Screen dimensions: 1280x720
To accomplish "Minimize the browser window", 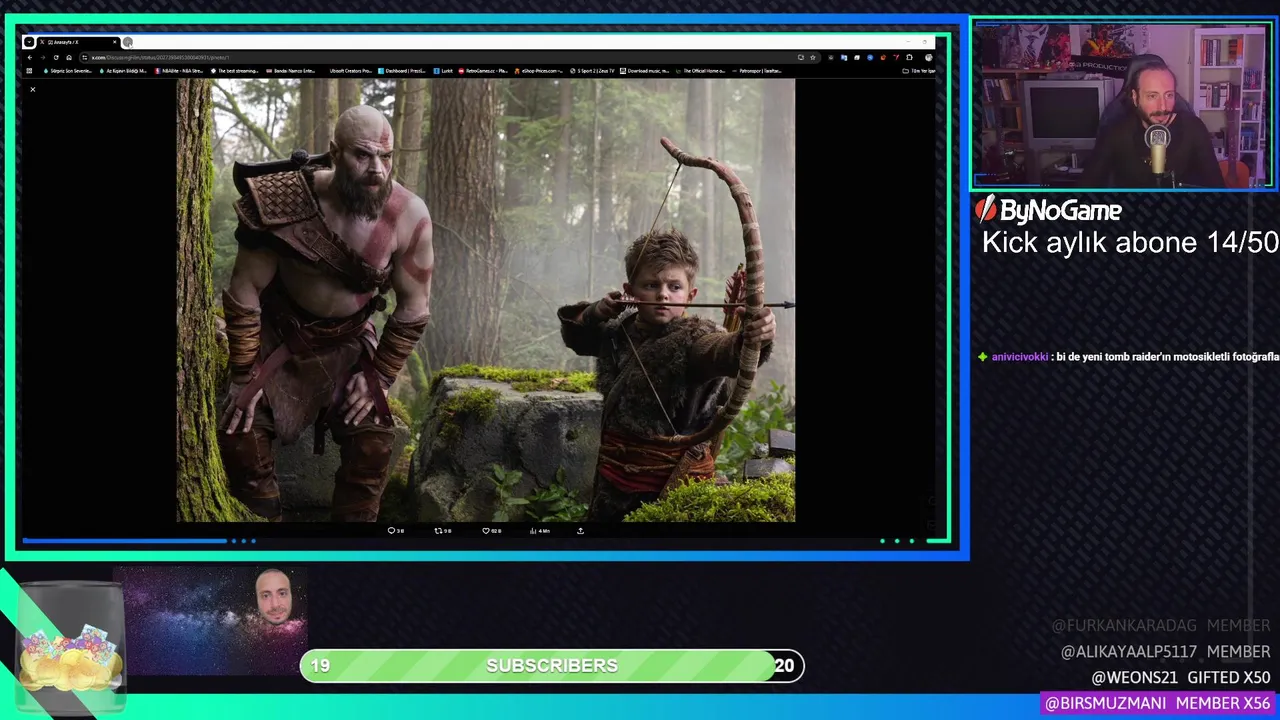I will coord(908,42).
